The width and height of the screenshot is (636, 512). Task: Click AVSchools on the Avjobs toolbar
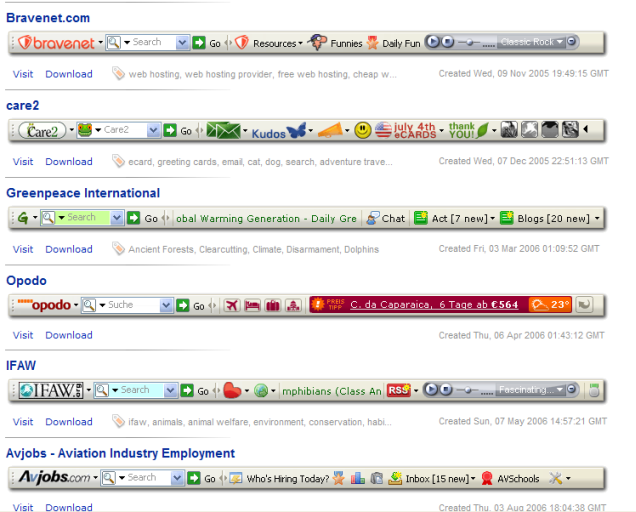tap(510, 478)
